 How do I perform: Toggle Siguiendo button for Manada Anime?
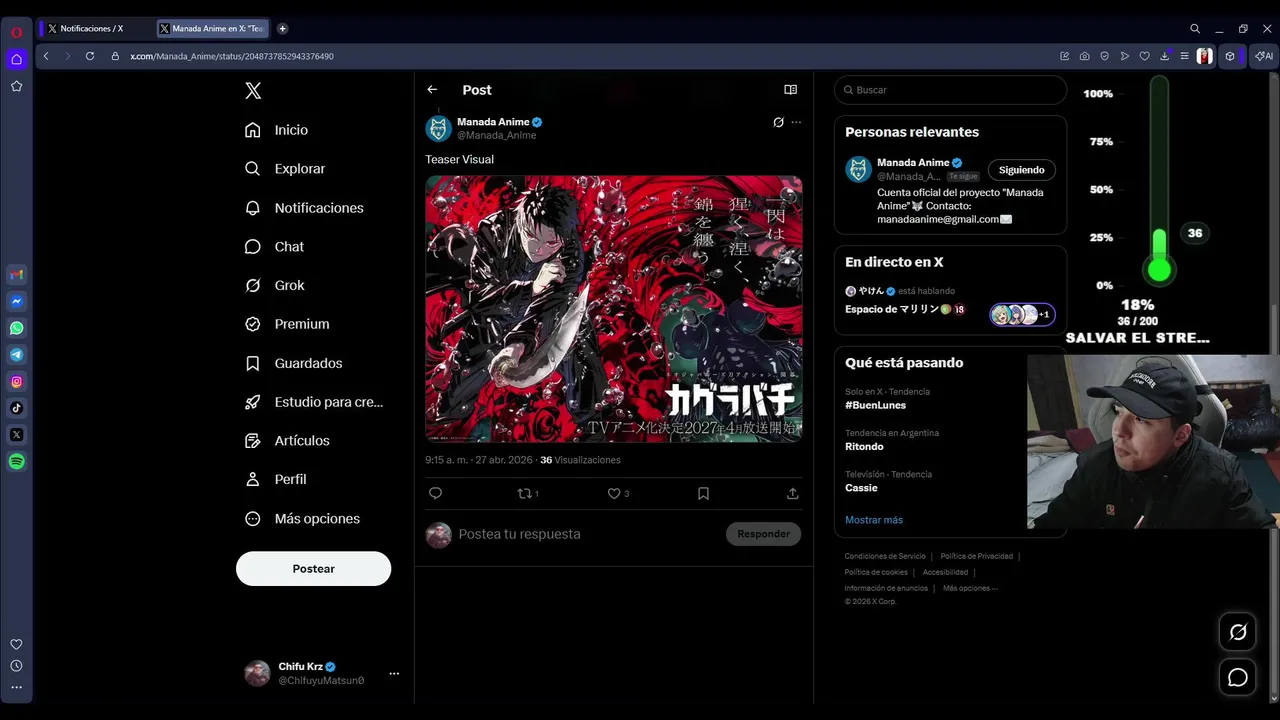1021,170
